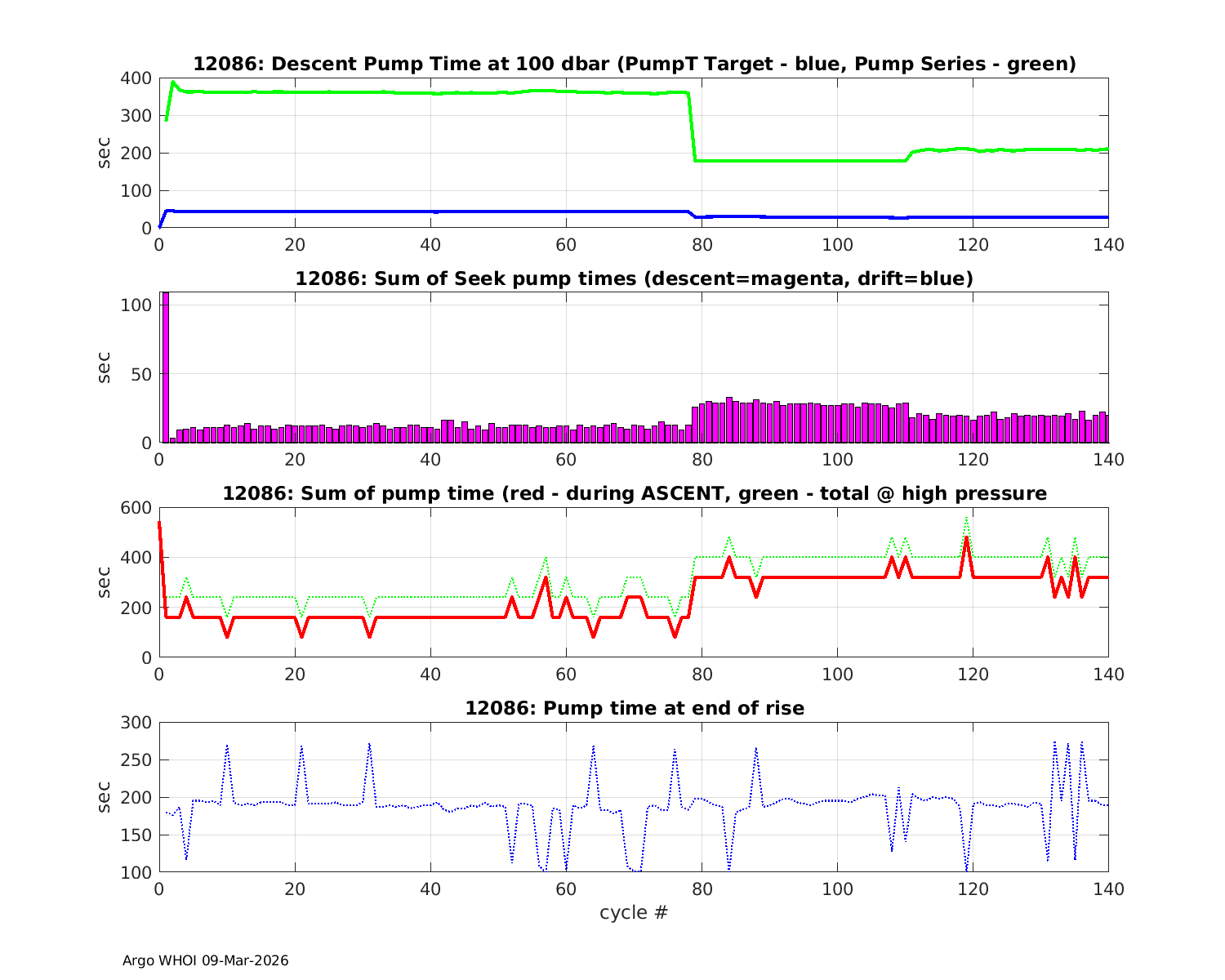Click the "Sum of Seek pump times" title
The height and width of the screenshot is (980, 1225).
(634, 278)
